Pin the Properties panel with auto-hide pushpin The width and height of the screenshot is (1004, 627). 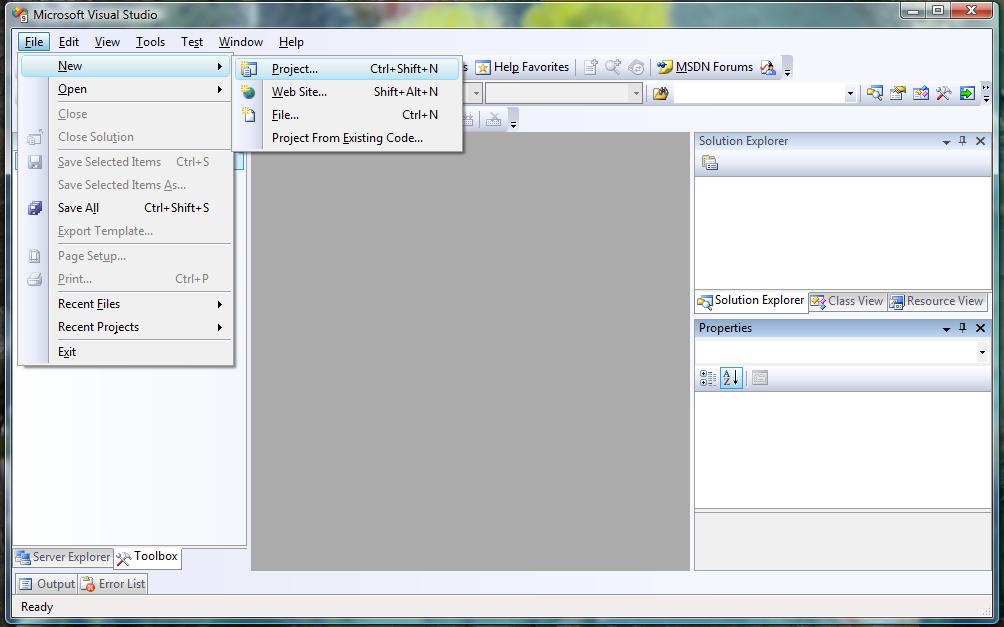click(x=962, y=328)
